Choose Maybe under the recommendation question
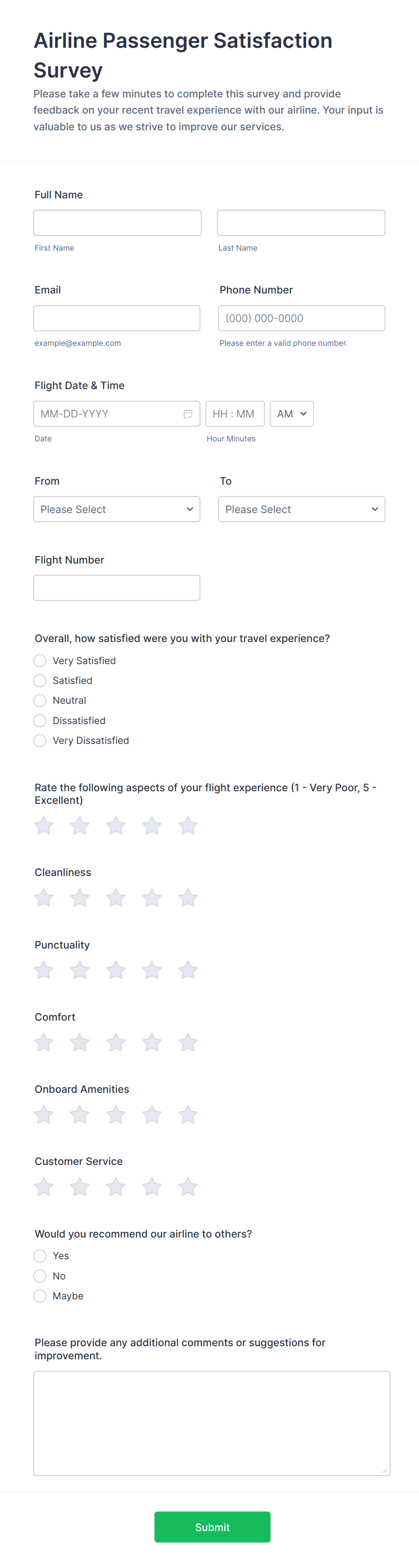419x1568 pixels. tap(40, 1296)
